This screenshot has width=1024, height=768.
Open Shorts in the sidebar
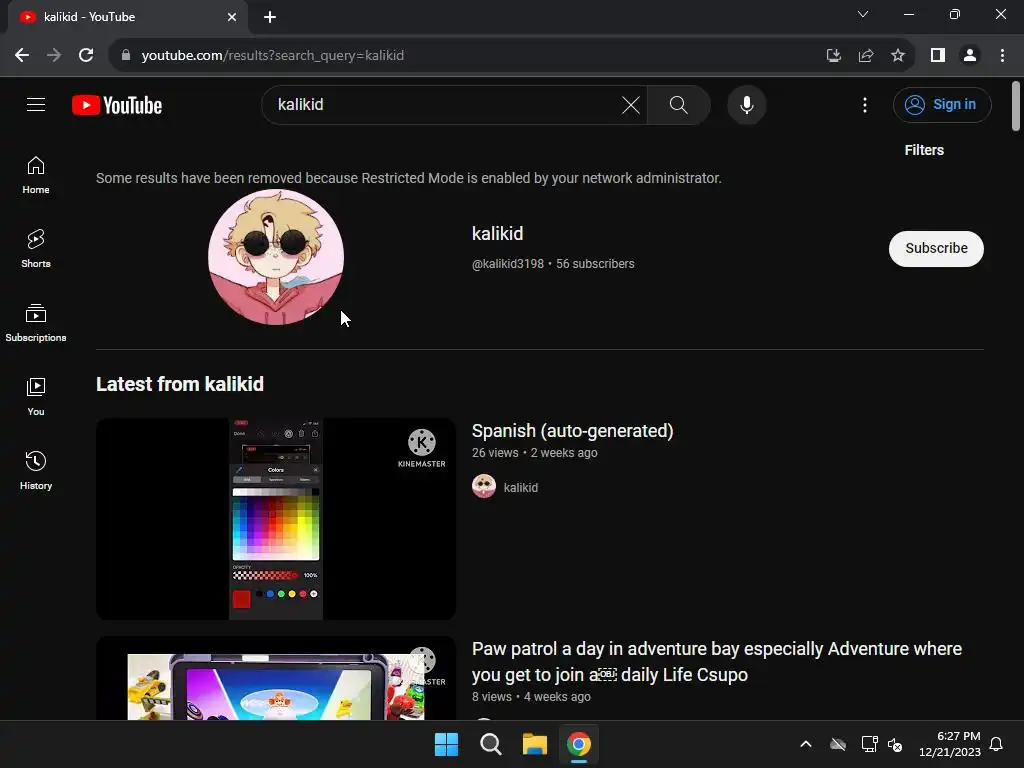pos(36,249)
